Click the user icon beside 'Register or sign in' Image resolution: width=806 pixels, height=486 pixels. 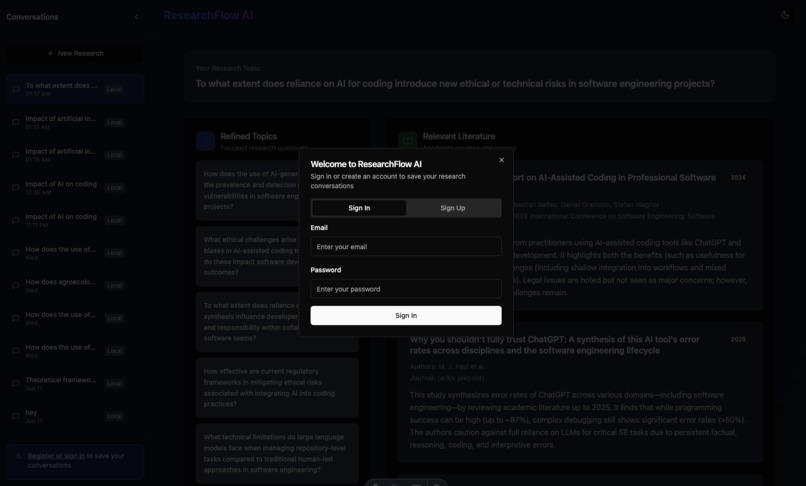pos(18,456)
